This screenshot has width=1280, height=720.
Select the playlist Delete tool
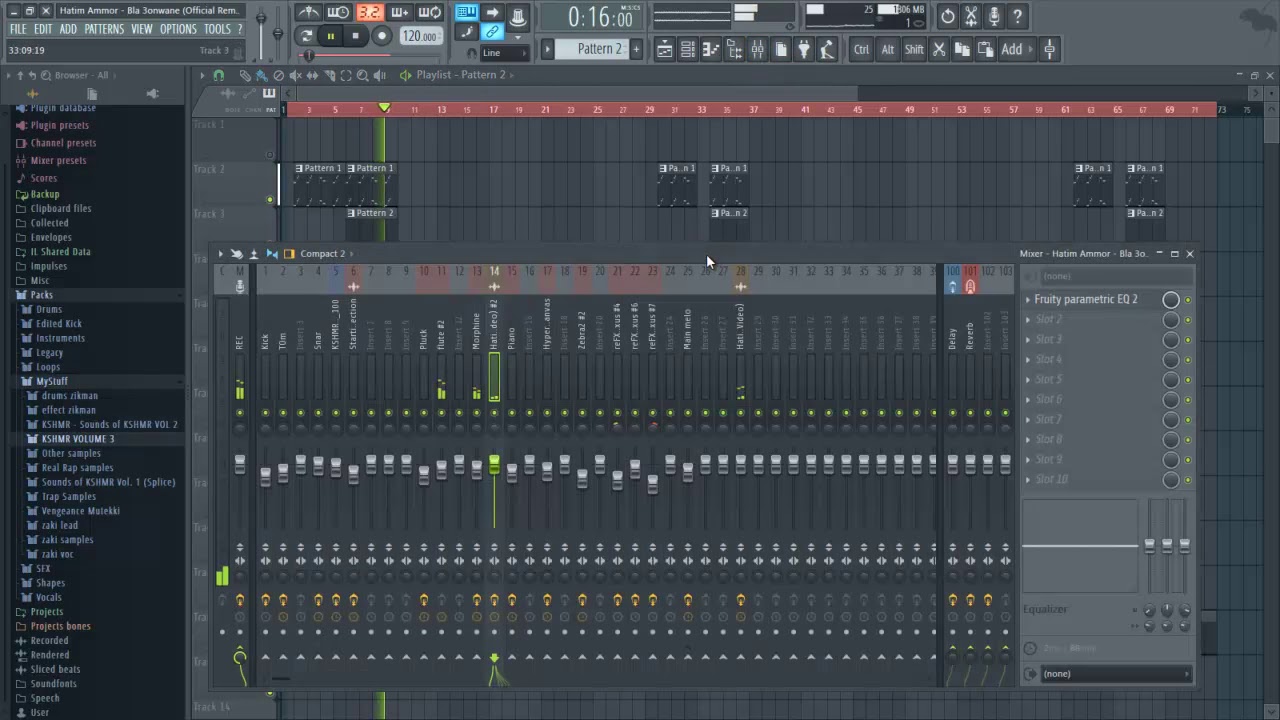(279, 75)
